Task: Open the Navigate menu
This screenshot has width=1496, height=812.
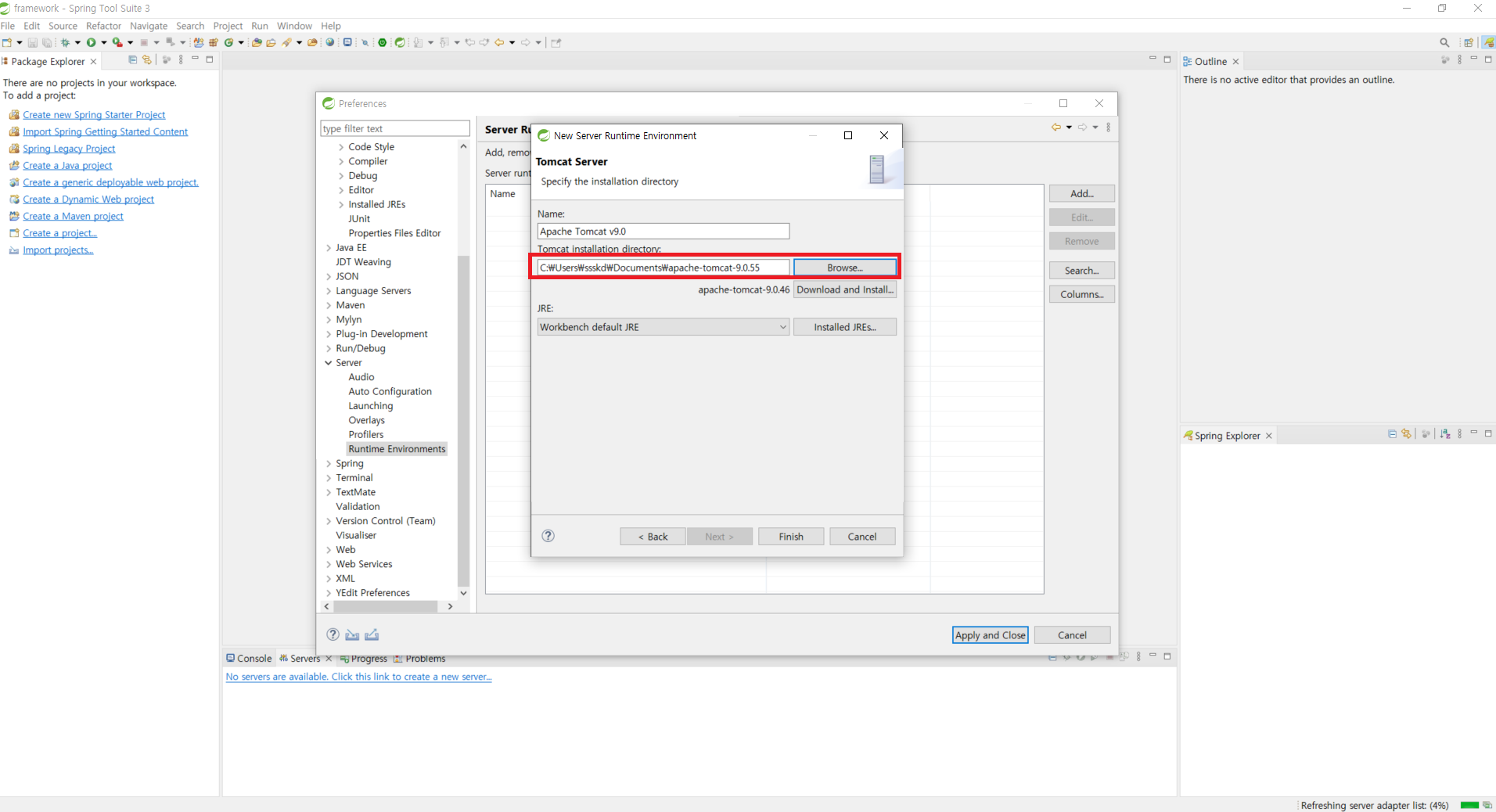Action: (149, 26)
